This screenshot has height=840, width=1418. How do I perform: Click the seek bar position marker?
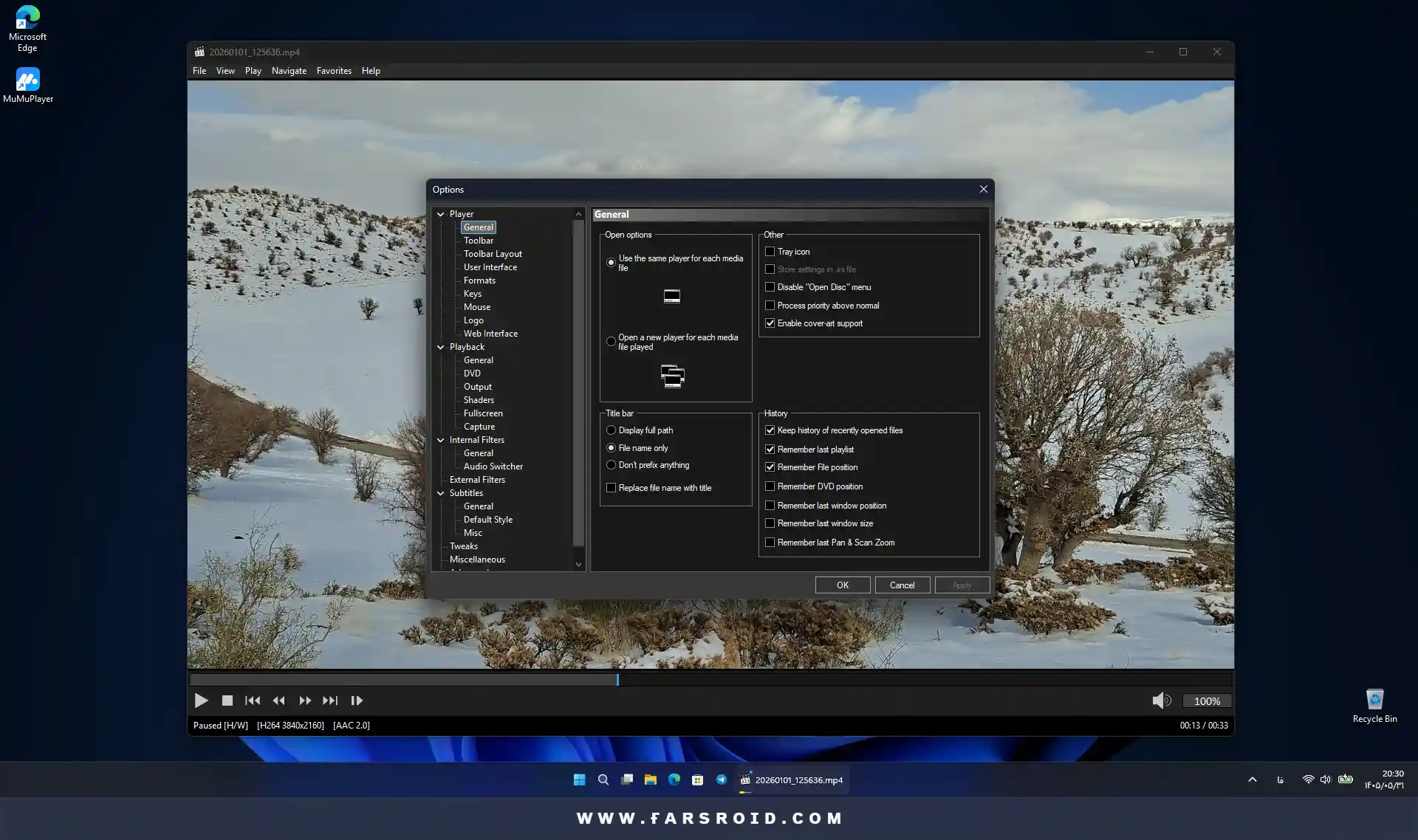[x=617, y=680]
